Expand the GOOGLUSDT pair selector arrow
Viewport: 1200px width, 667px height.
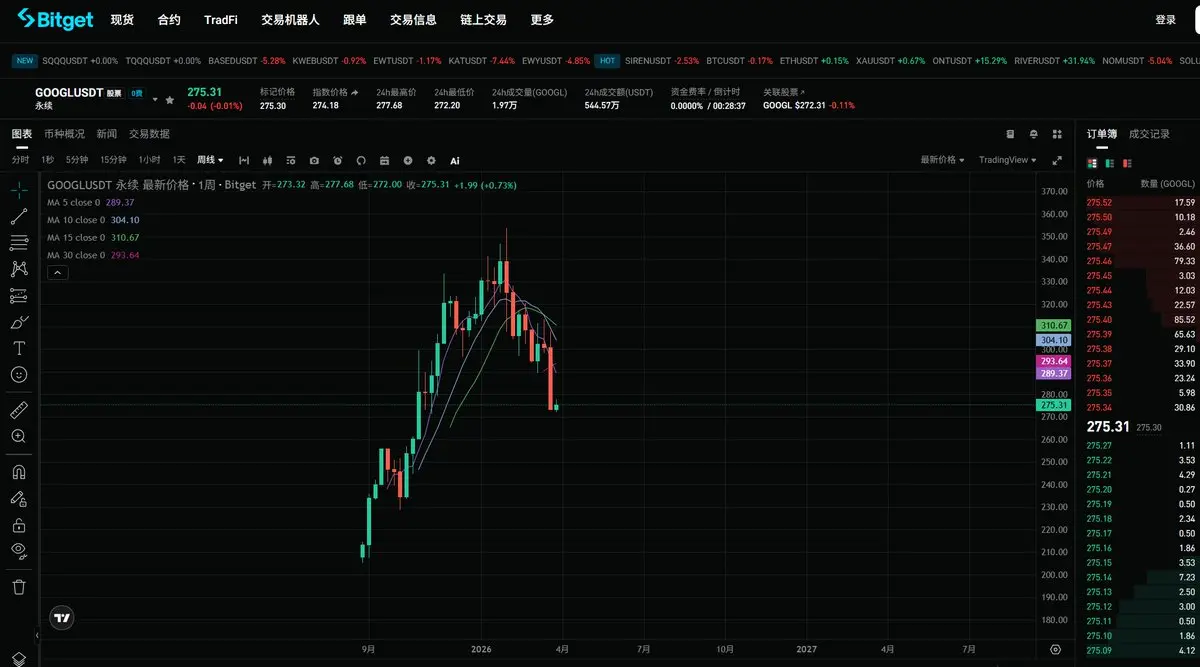[x=154, y=100]
